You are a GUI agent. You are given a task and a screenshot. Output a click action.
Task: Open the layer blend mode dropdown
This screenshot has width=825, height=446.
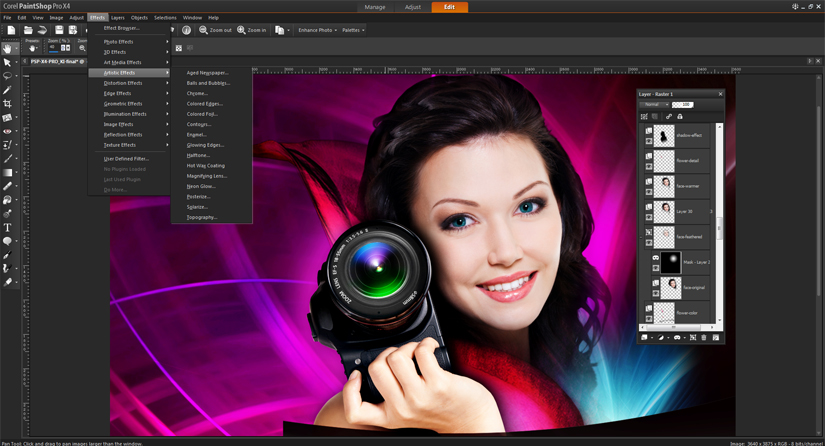[x=654, y=104]
